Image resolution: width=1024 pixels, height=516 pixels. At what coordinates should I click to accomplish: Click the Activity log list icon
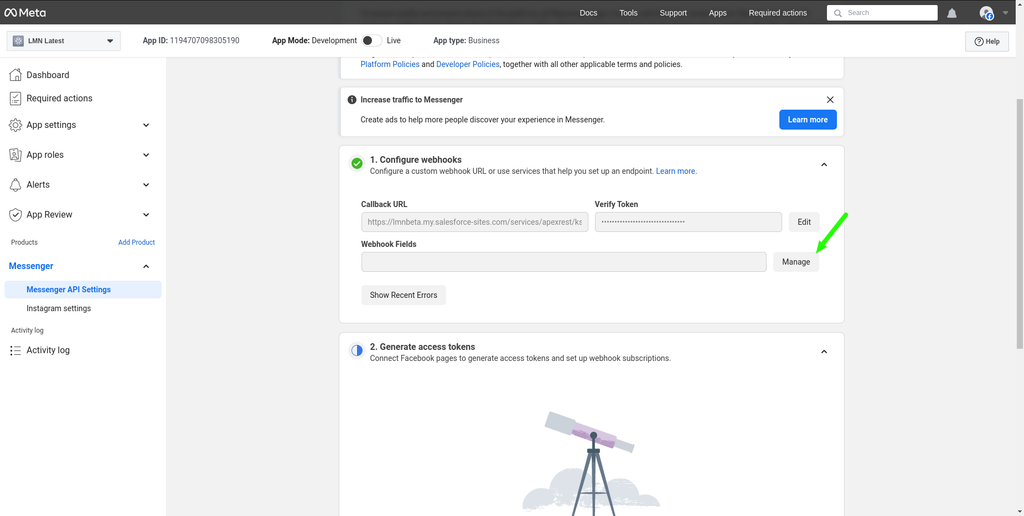(15, 350)
